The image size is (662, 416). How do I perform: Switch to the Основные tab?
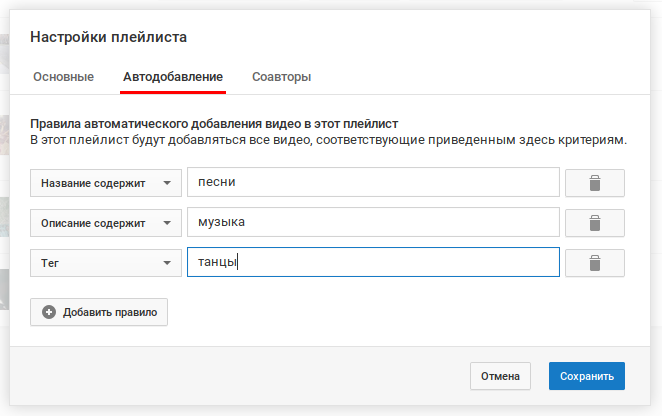pos(64,77)
